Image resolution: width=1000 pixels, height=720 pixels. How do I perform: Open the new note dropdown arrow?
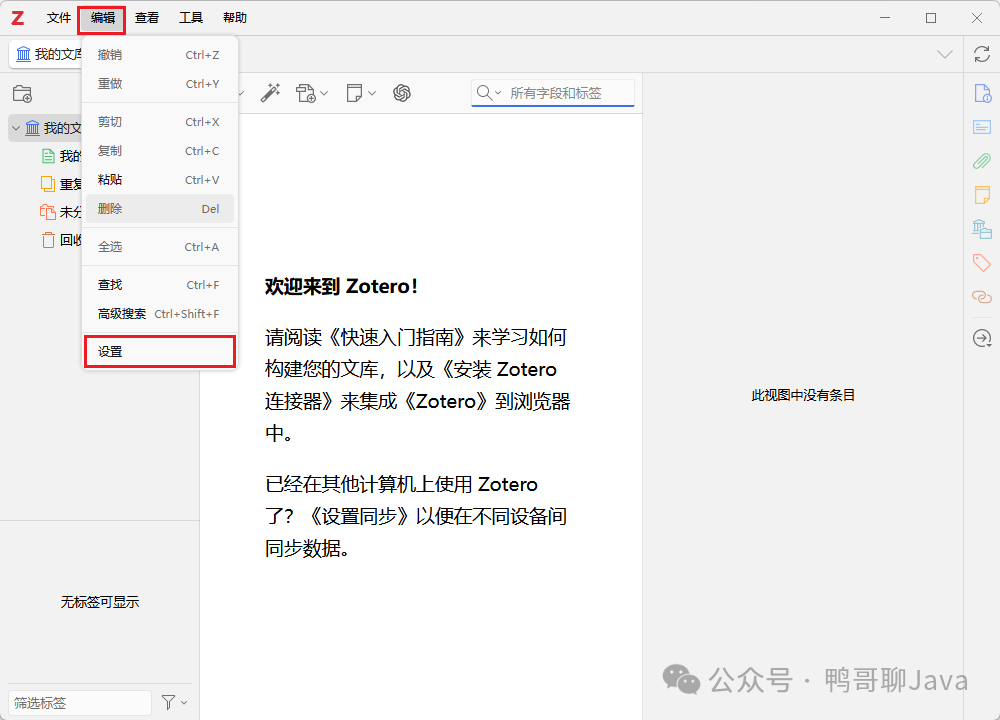(372, 94)
